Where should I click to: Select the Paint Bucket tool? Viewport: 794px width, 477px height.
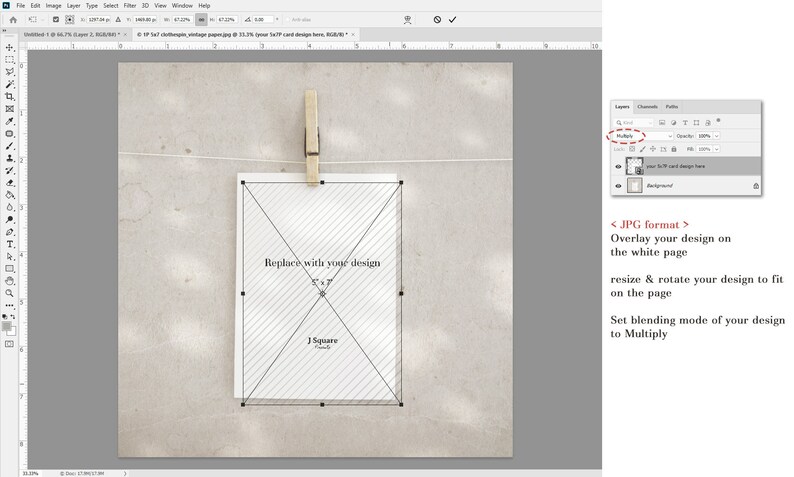10,195
